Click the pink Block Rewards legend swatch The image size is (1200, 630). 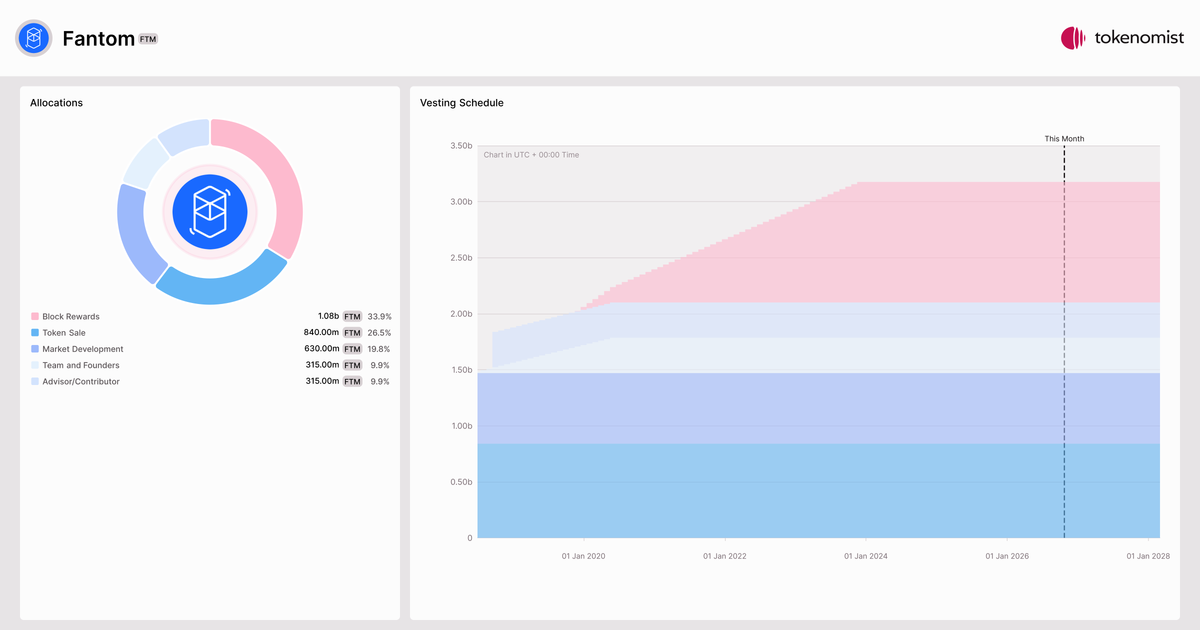pos(35,317)
